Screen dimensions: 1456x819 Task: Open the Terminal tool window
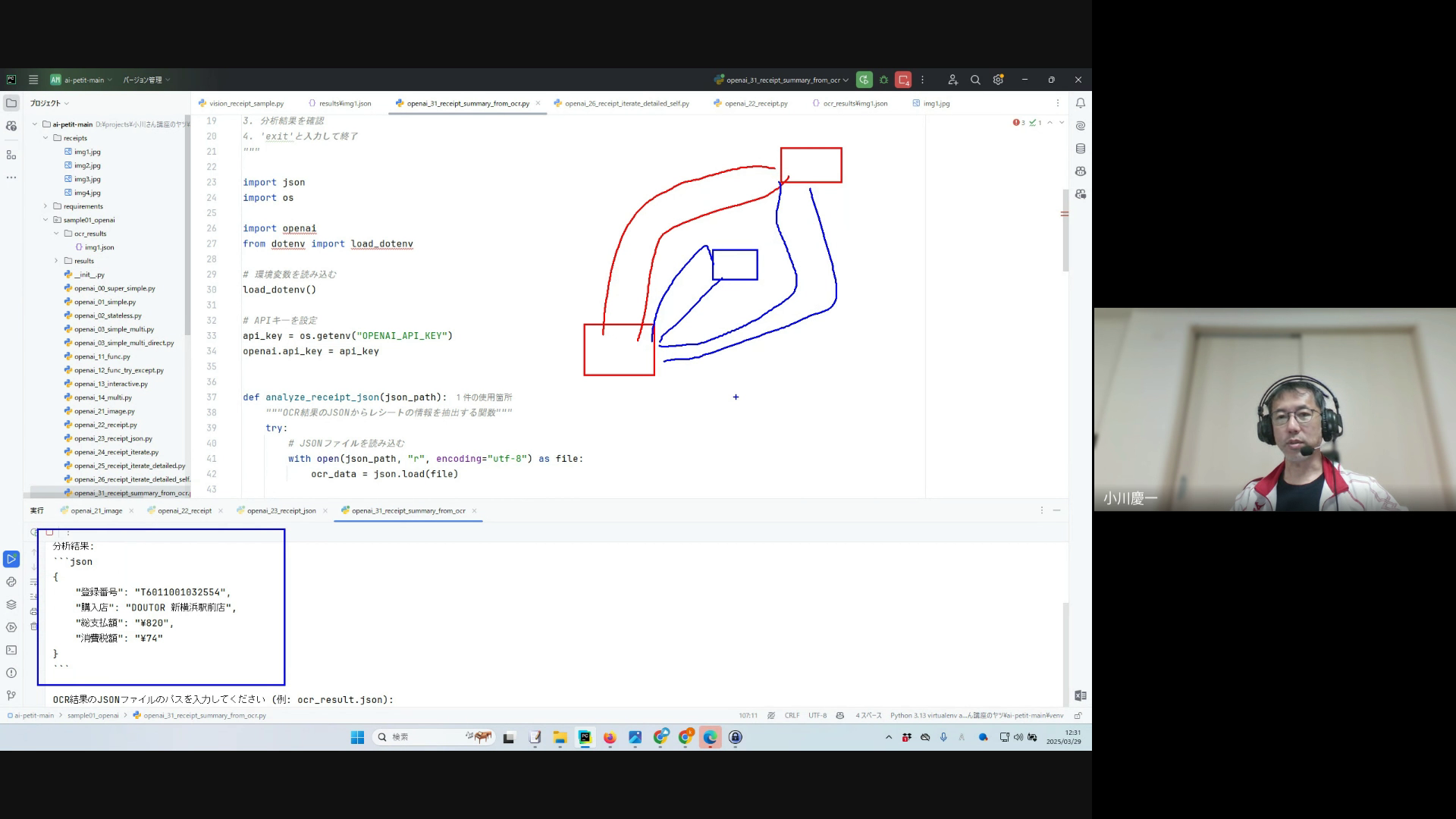click(11, 650)
